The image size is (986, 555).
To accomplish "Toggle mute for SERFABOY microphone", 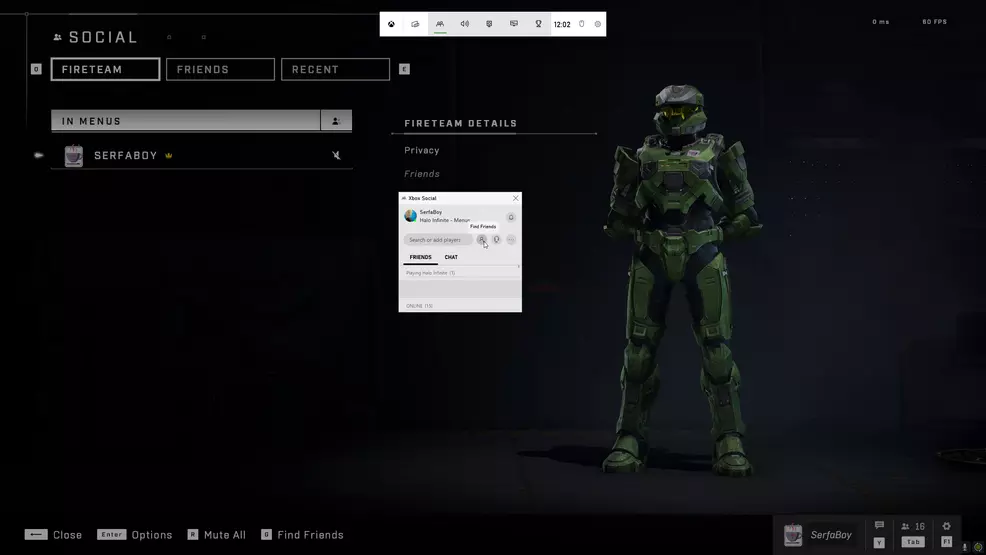I will click(336, 156).
